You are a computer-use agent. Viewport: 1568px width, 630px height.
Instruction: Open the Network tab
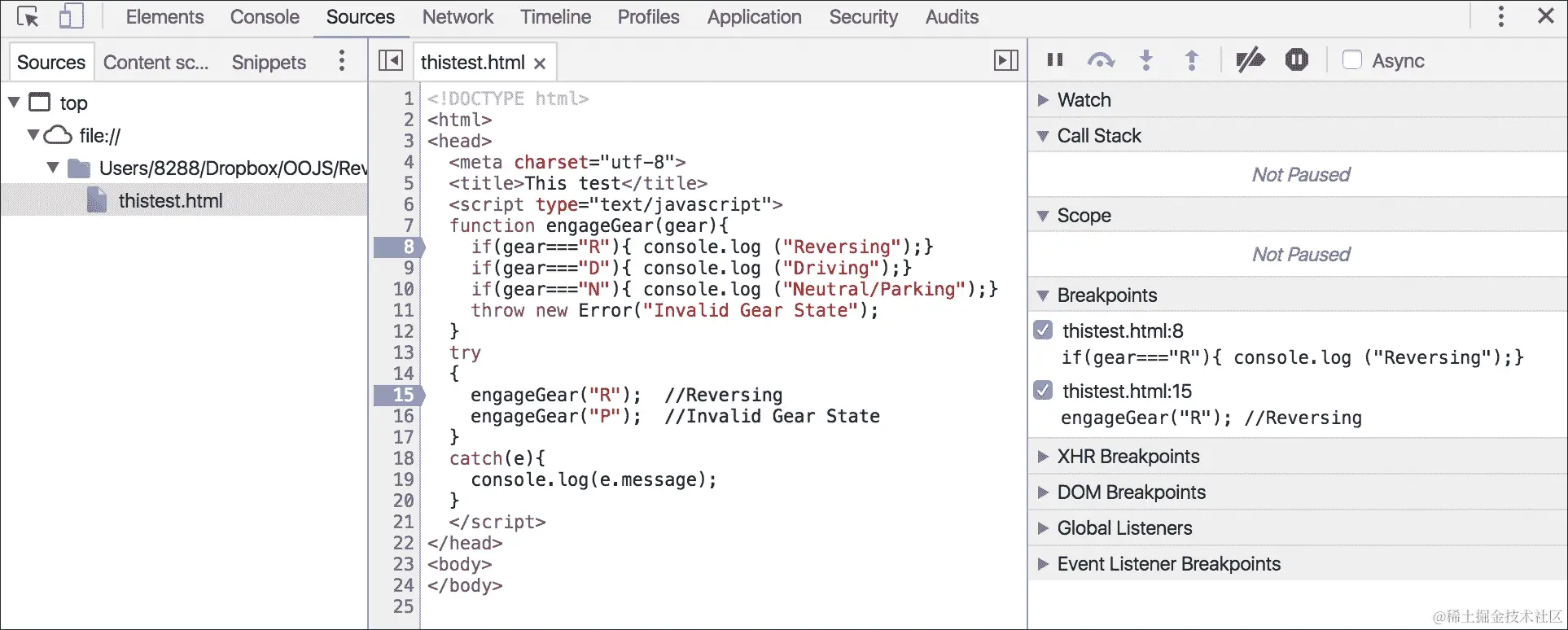458,17
